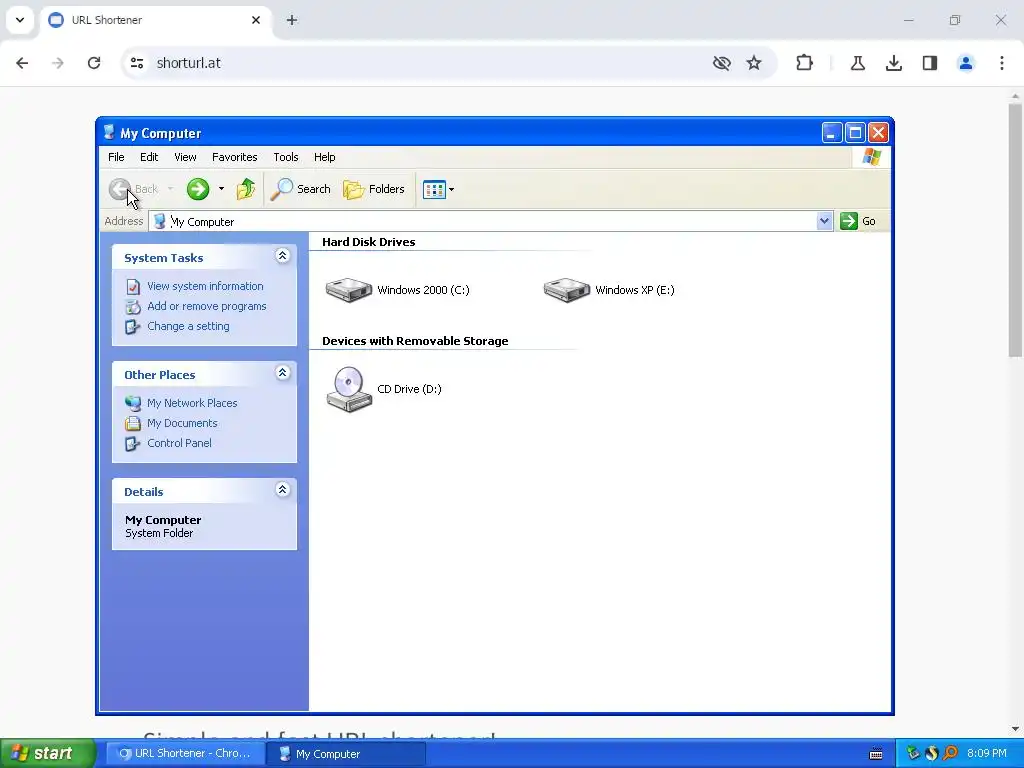Open the forward history dropdown arrow
Screen dimensions: 1024x768
221,189
